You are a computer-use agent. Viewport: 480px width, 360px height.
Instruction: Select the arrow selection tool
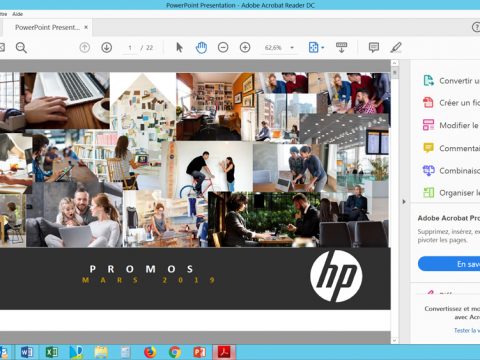179,48
